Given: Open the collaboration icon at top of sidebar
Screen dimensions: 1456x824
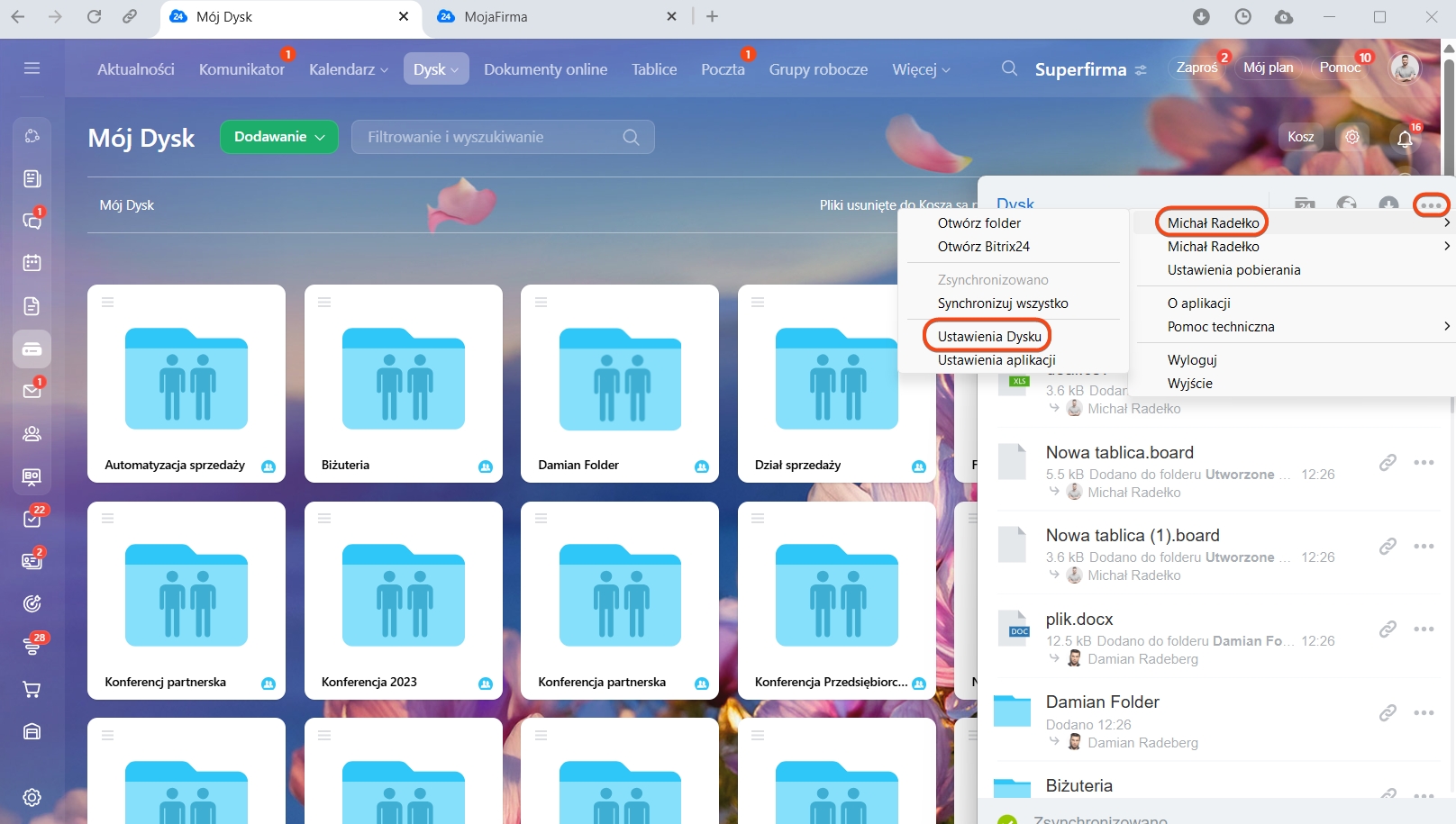Looking at the screenshot, I should 32,136.
